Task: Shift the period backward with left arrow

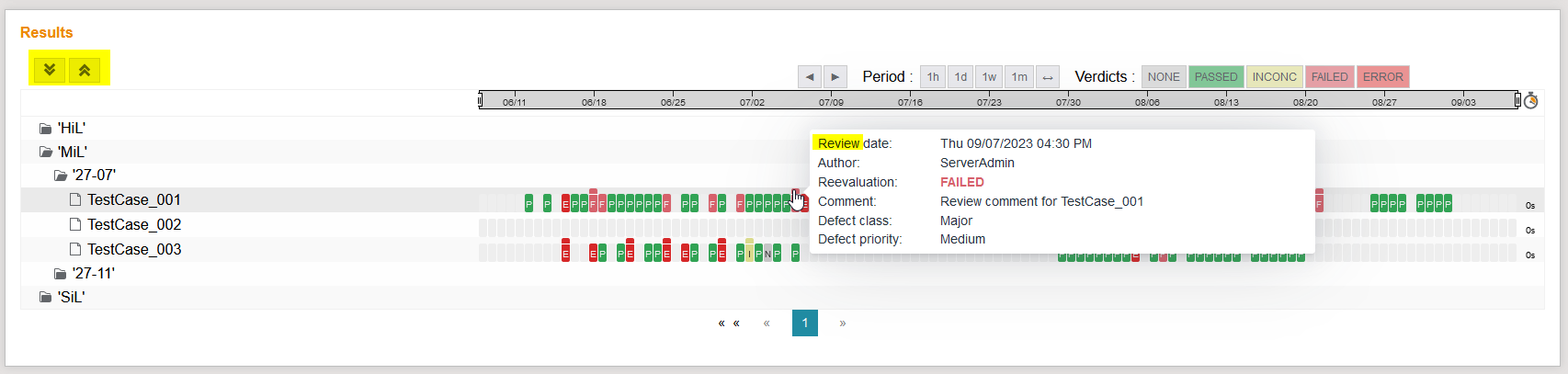Action: click(x=809, y=77)
